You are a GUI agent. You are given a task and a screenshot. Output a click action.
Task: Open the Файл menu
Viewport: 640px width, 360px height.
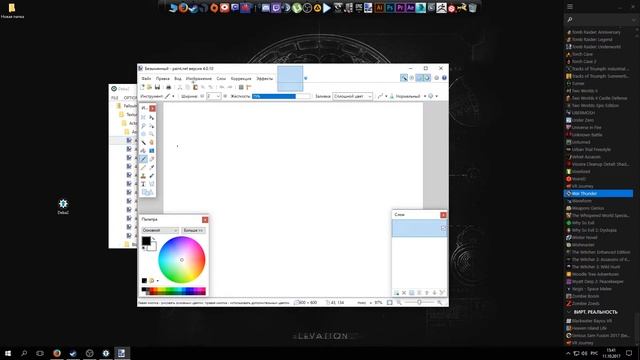point(146,78)
